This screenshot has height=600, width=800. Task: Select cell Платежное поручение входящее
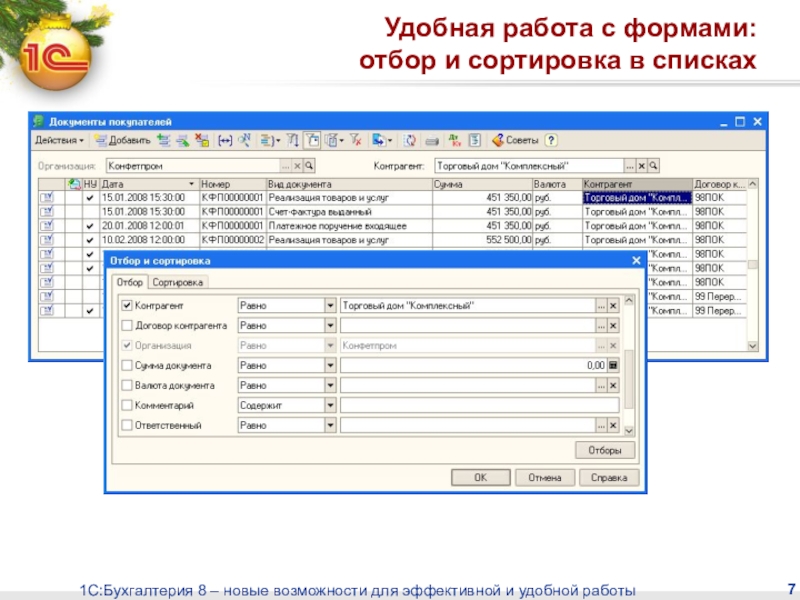pos(349,226)
